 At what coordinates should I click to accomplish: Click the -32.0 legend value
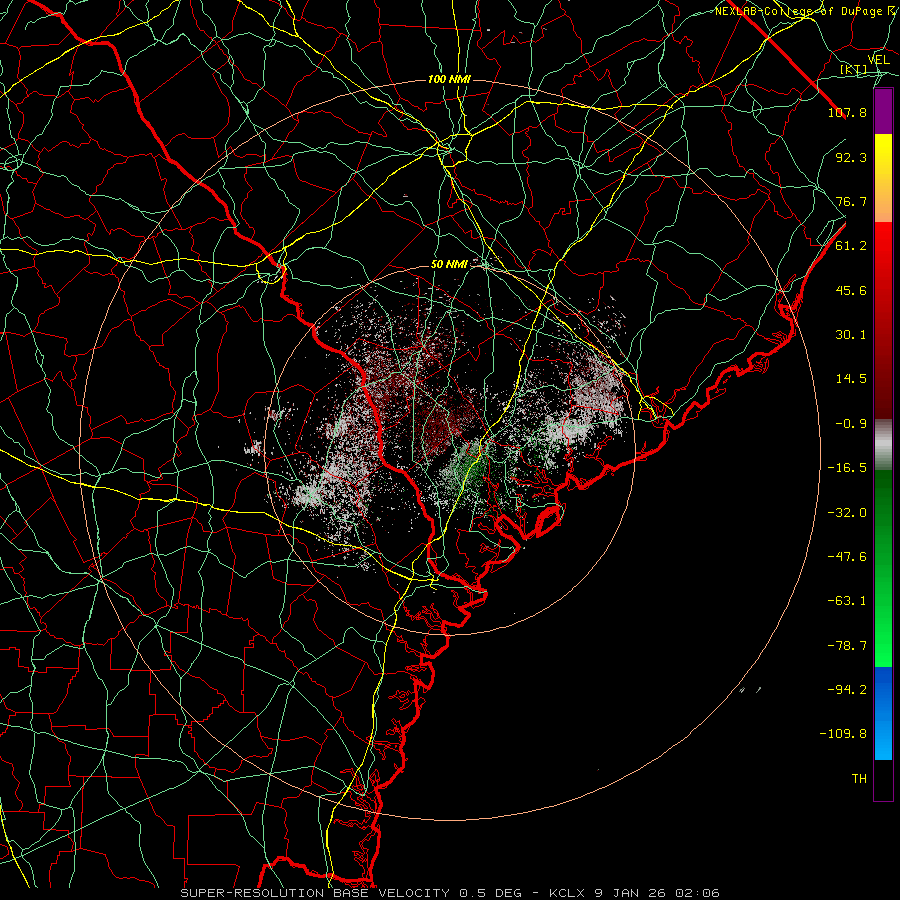[847, 513]
